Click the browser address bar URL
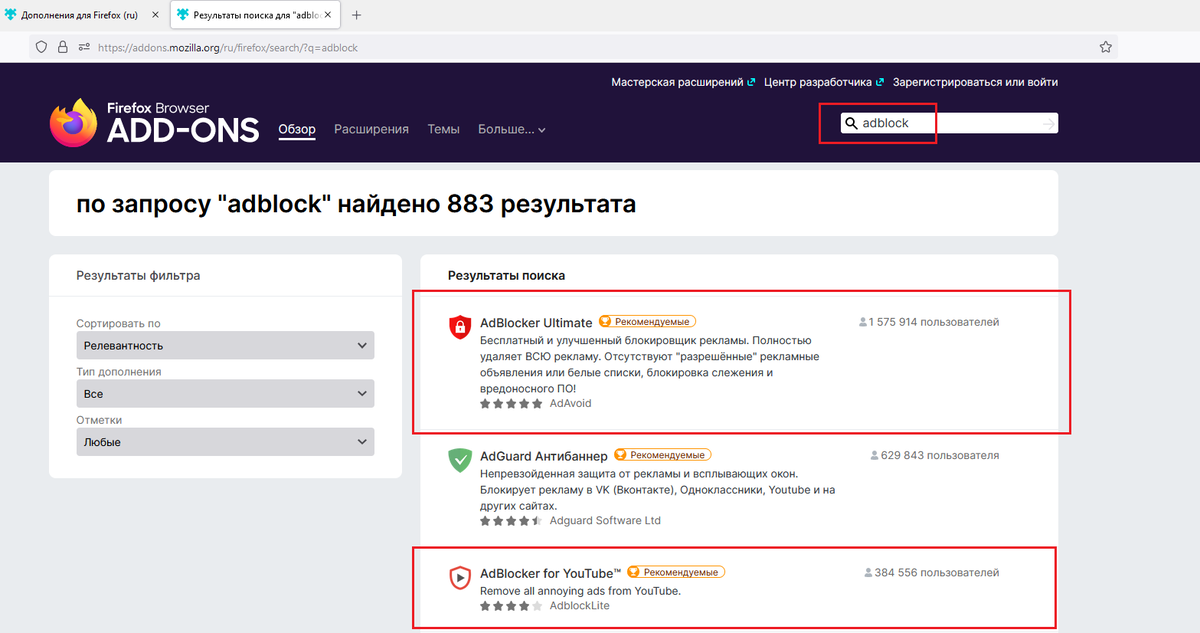 (228, 47)
